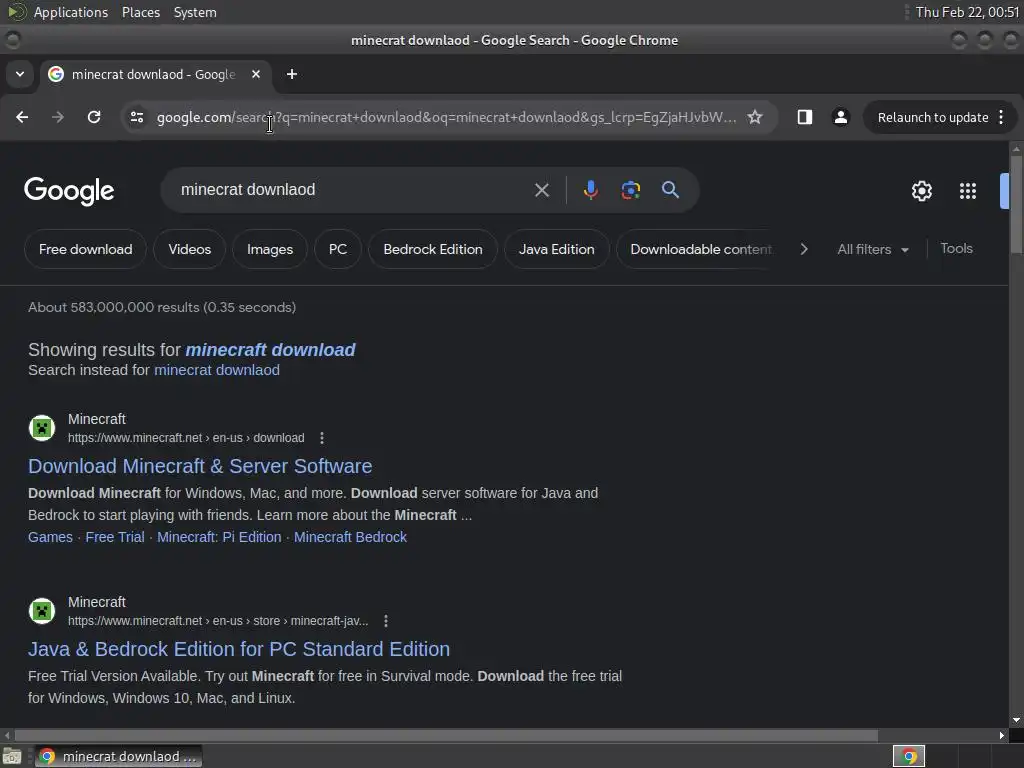This screenshot has height=768, width=1024.
Task: Click the Relaunch to update button
Action: pos(933,118)
